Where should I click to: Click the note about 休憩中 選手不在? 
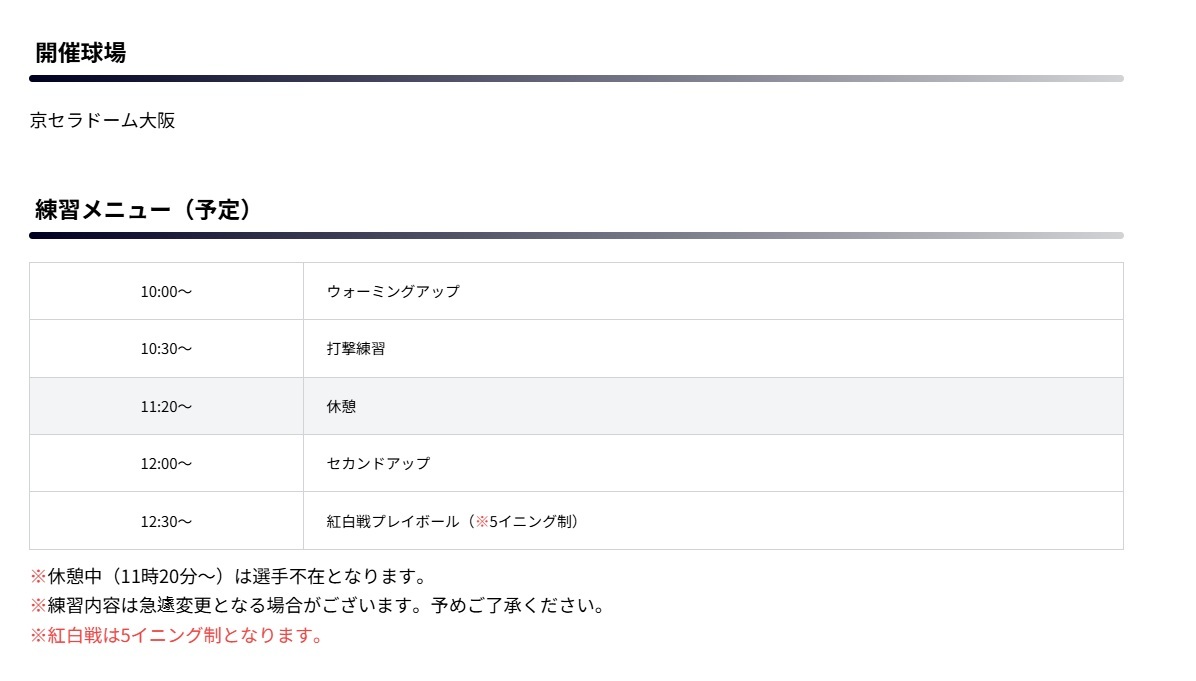click(x=229, y=577)
